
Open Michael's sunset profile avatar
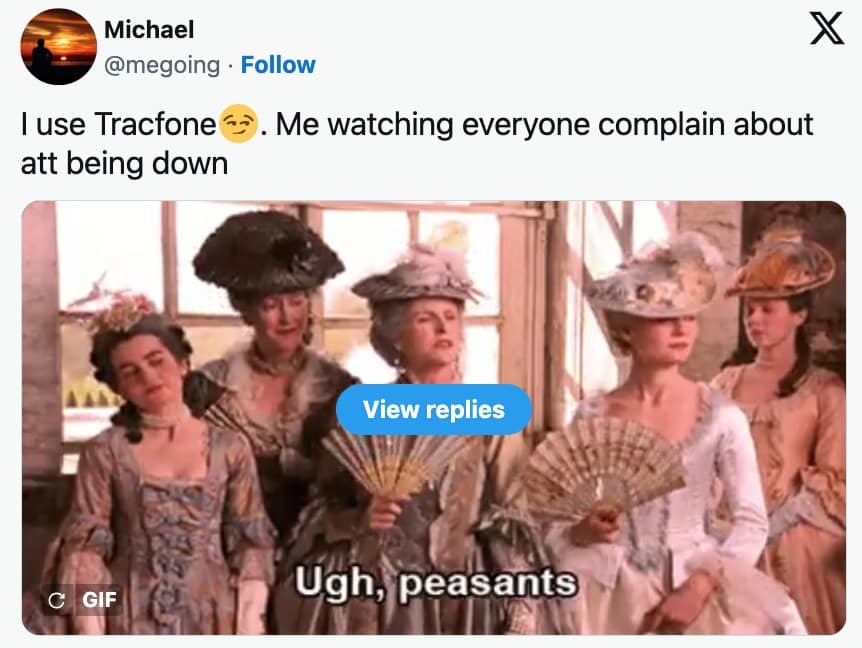(x=58, y=47)
